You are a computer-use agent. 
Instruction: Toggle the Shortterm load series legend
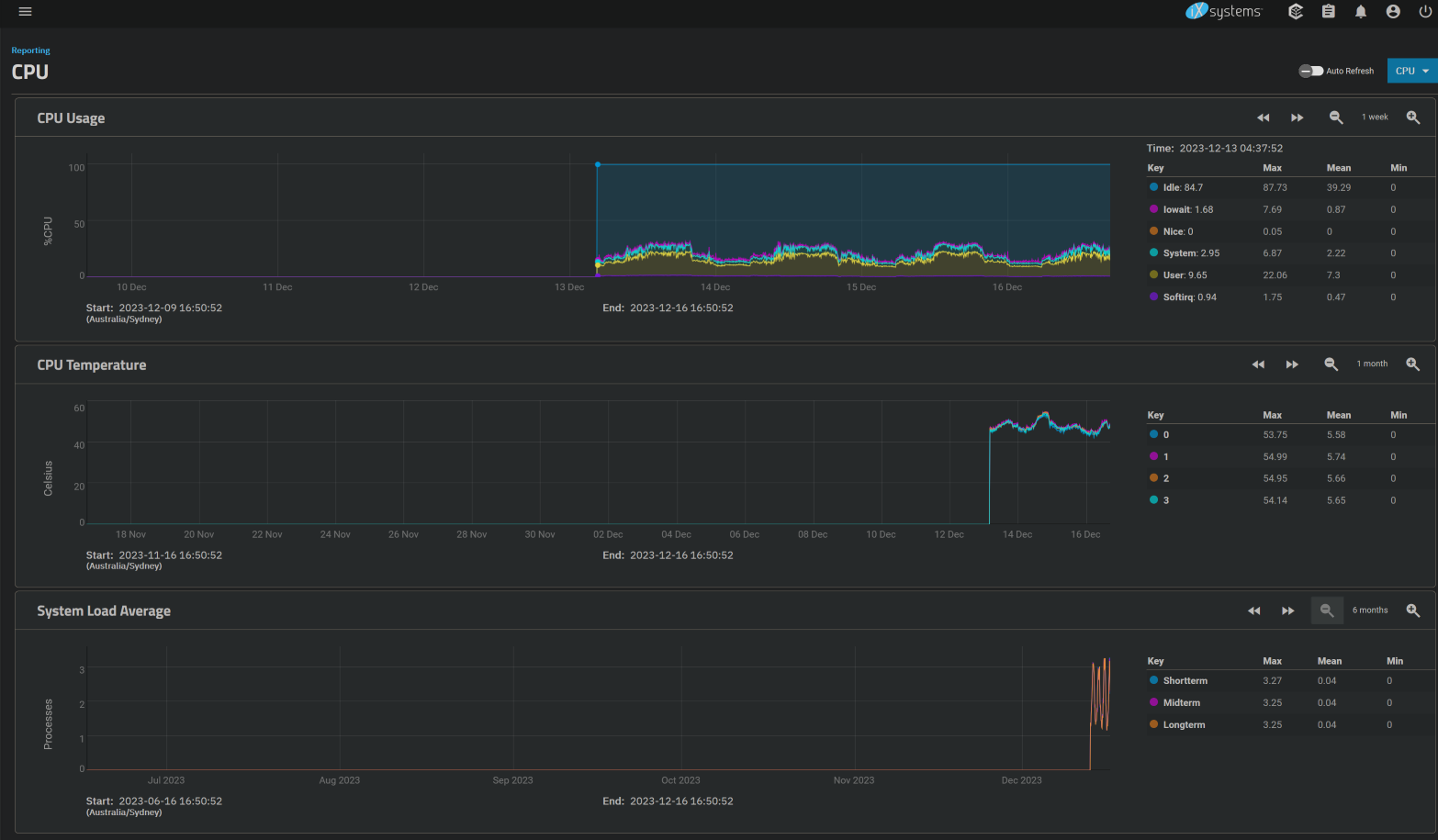coord(1185,681)
